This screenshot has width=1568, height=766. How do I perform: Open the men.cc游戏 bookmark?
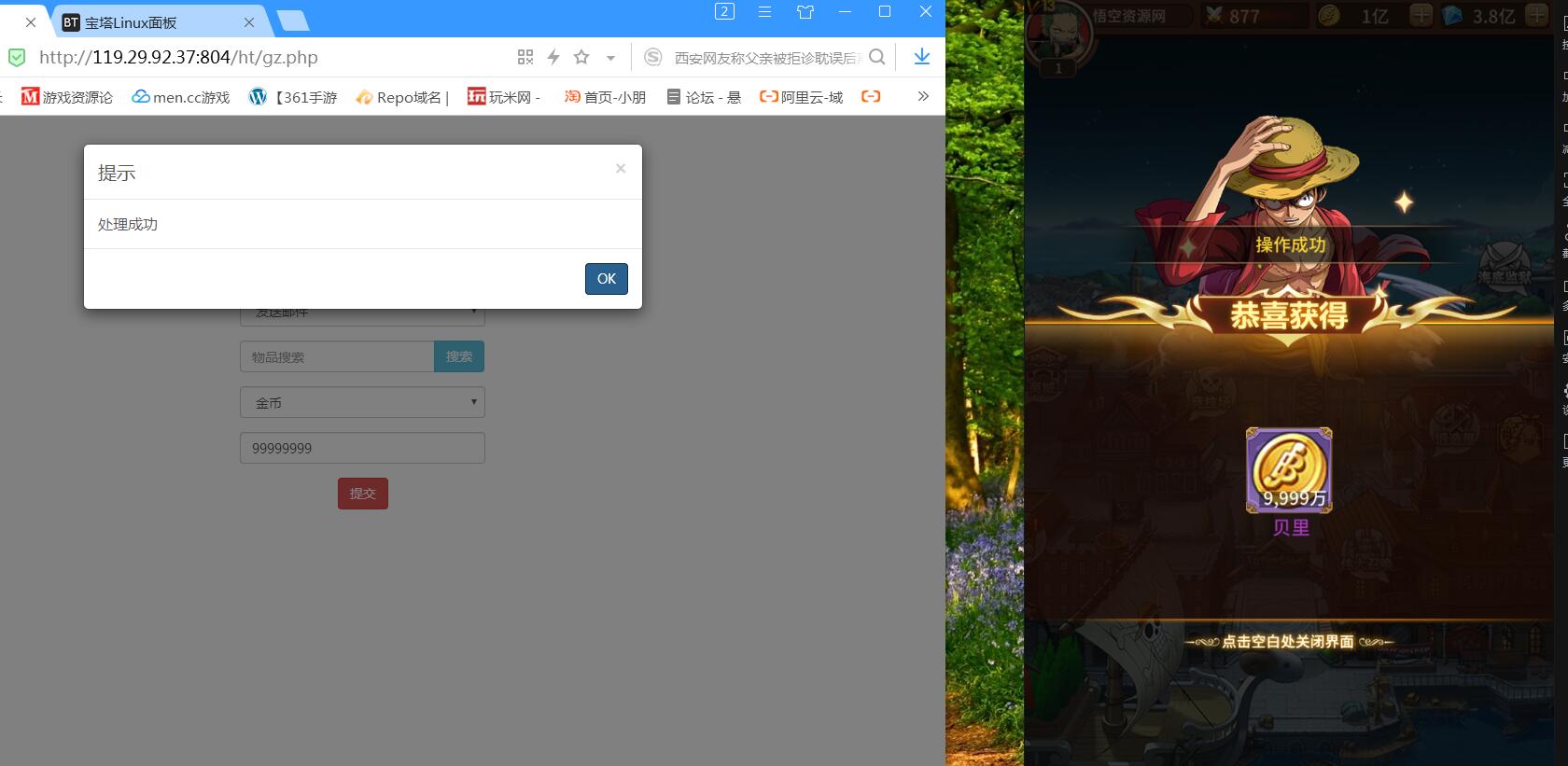[x=181, y=97]
